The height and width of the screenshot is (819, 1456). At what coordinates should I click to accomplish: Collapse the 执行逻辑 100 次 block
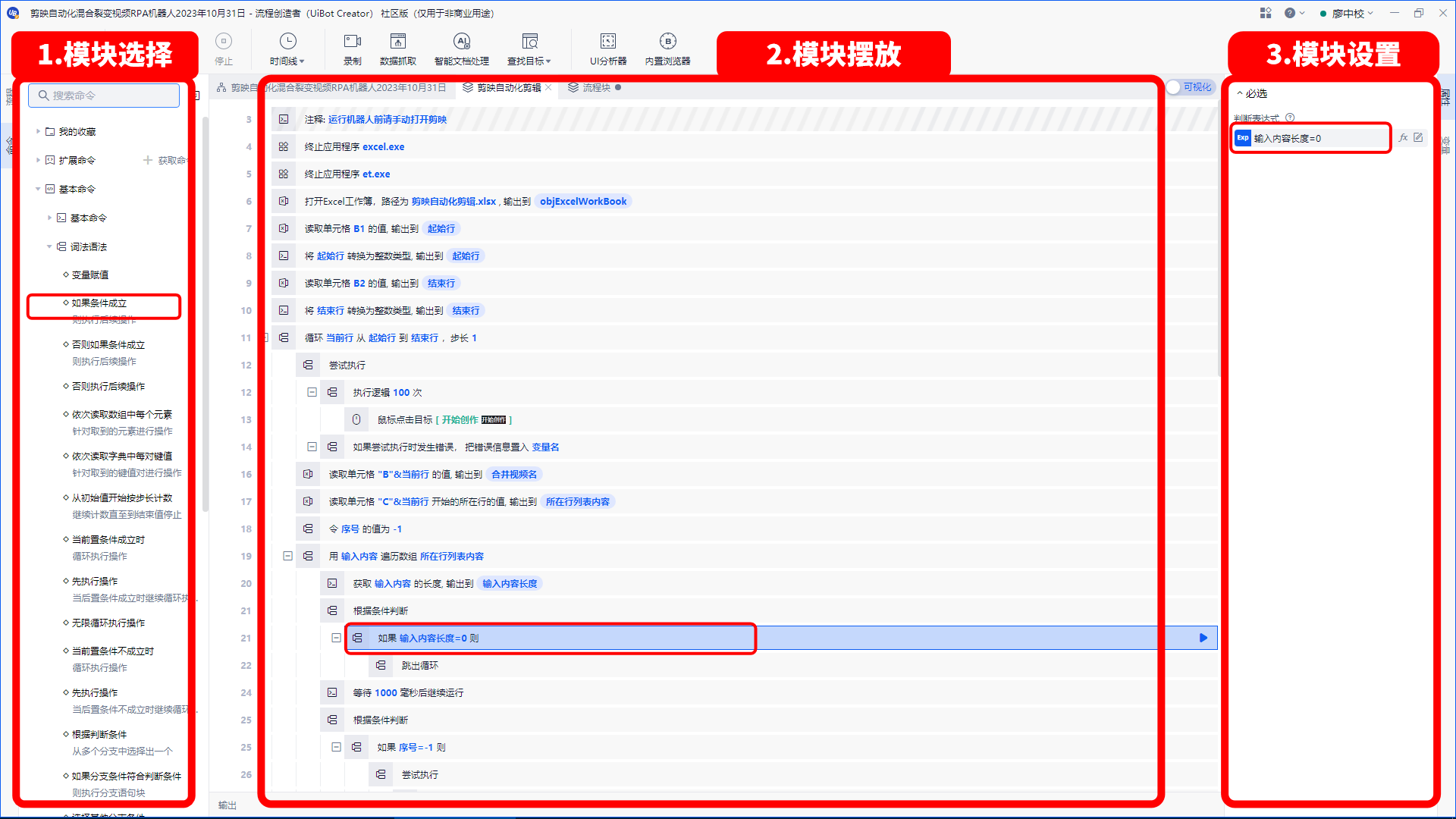pos(312,392)
